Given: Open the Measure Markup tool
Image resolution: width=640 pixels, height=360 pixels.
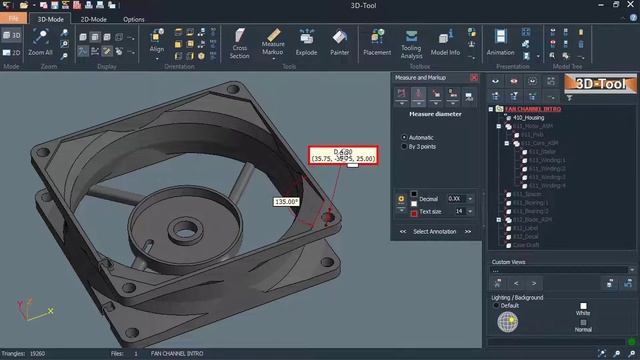Looking at the screenshot, I should [x=273, y=42].
